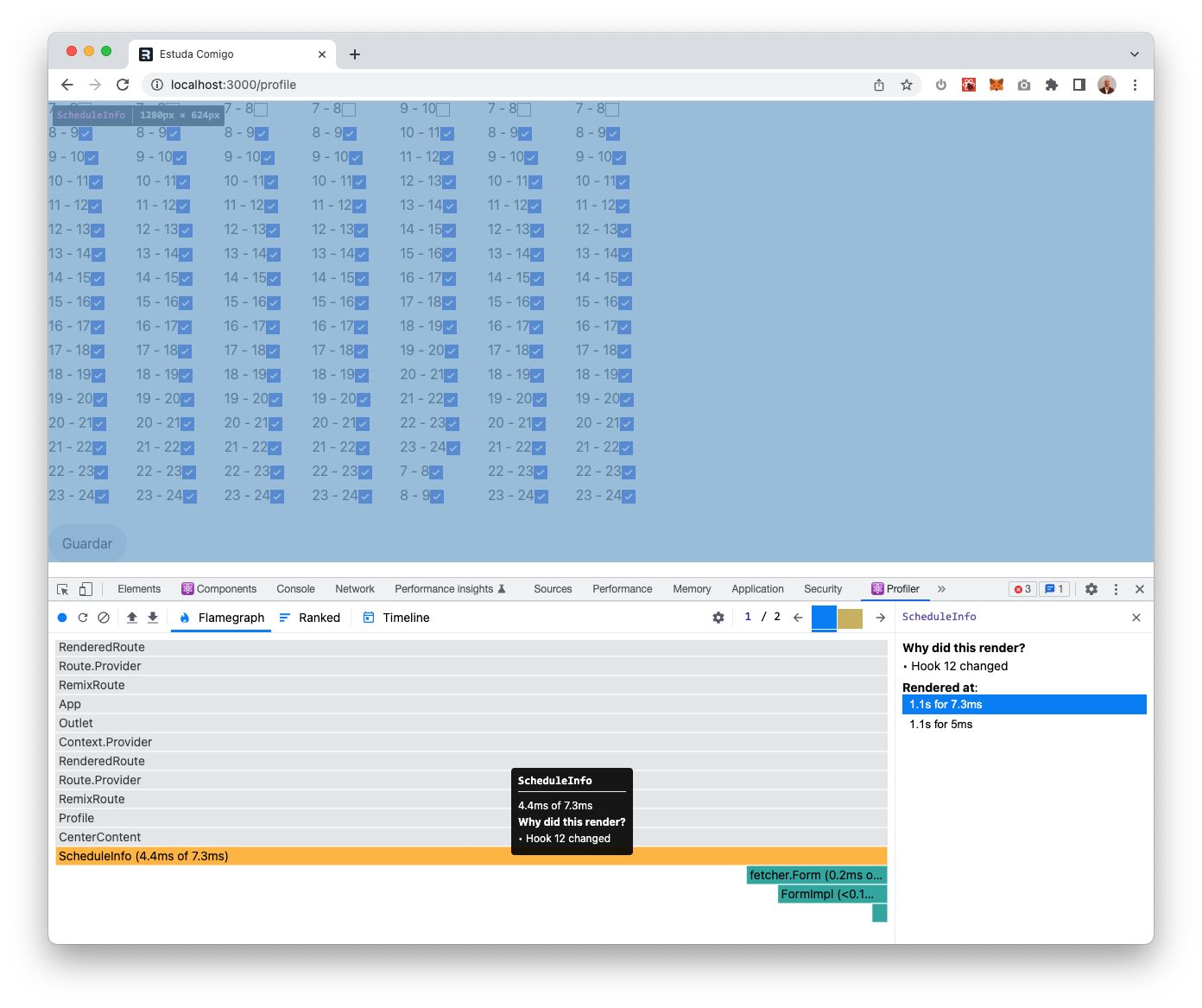The height and width of the screenshot is (1008, 1202).
Task: Export the profile using the download icon
Action: [x=152, y=618]
